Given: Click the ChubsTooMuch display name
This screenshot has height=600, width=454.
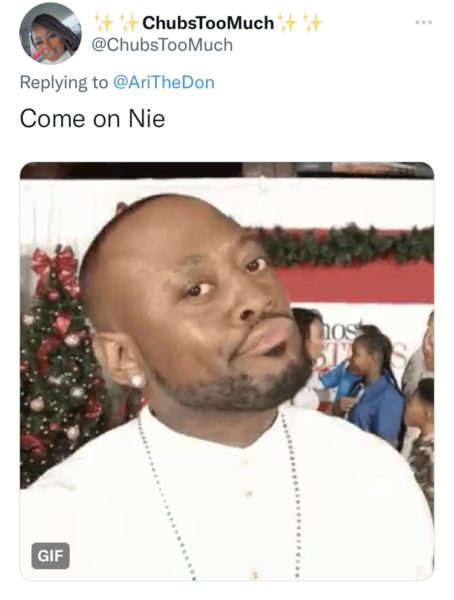Looking at the screenshot, I should [208, 23].
